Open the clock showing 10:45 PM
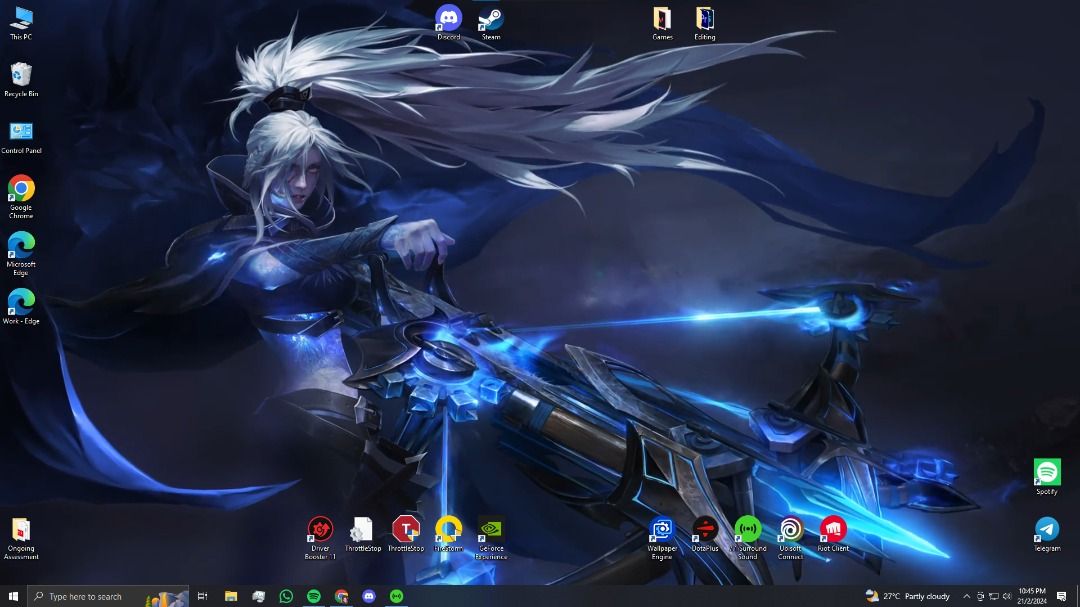This screenshot has width=1080, height=607. pyautogui.click(x=1032, y=596)
